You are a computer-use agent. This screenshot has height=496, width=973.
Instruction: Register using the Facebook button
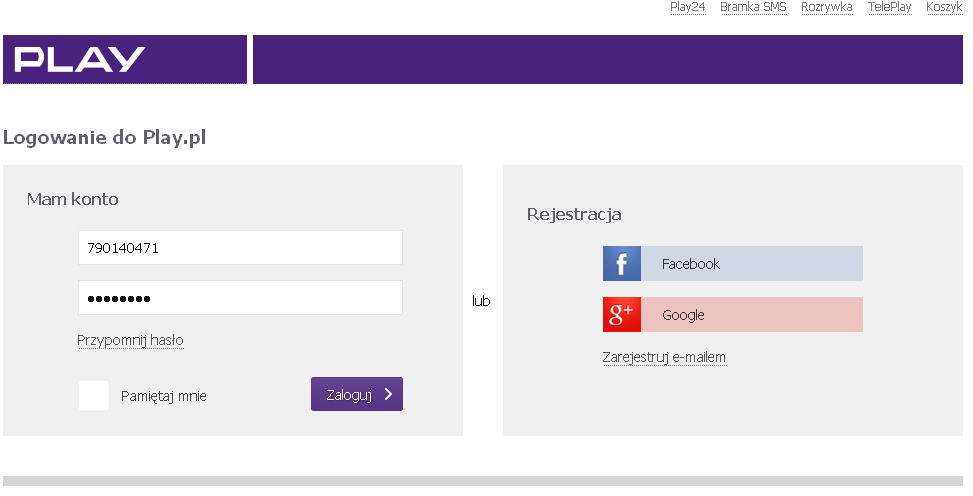coord(733,263)
